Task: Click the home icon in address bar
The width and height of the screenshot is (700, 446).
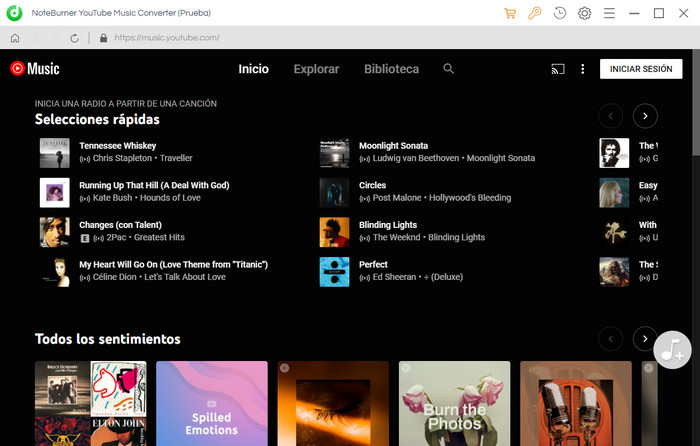Action: point(15,38)
